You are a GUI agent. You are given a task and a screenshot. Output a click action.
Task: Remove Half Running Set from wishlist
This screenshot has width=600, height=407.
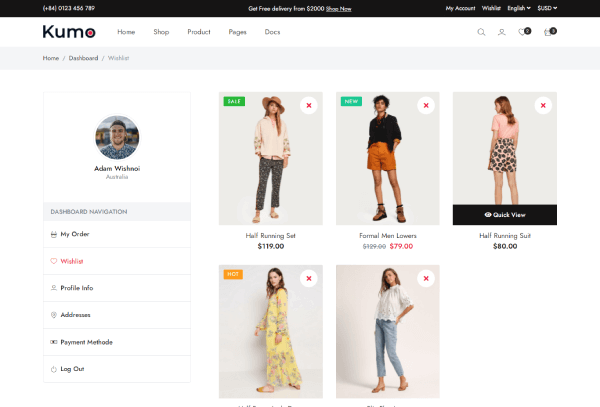(309, 105)
